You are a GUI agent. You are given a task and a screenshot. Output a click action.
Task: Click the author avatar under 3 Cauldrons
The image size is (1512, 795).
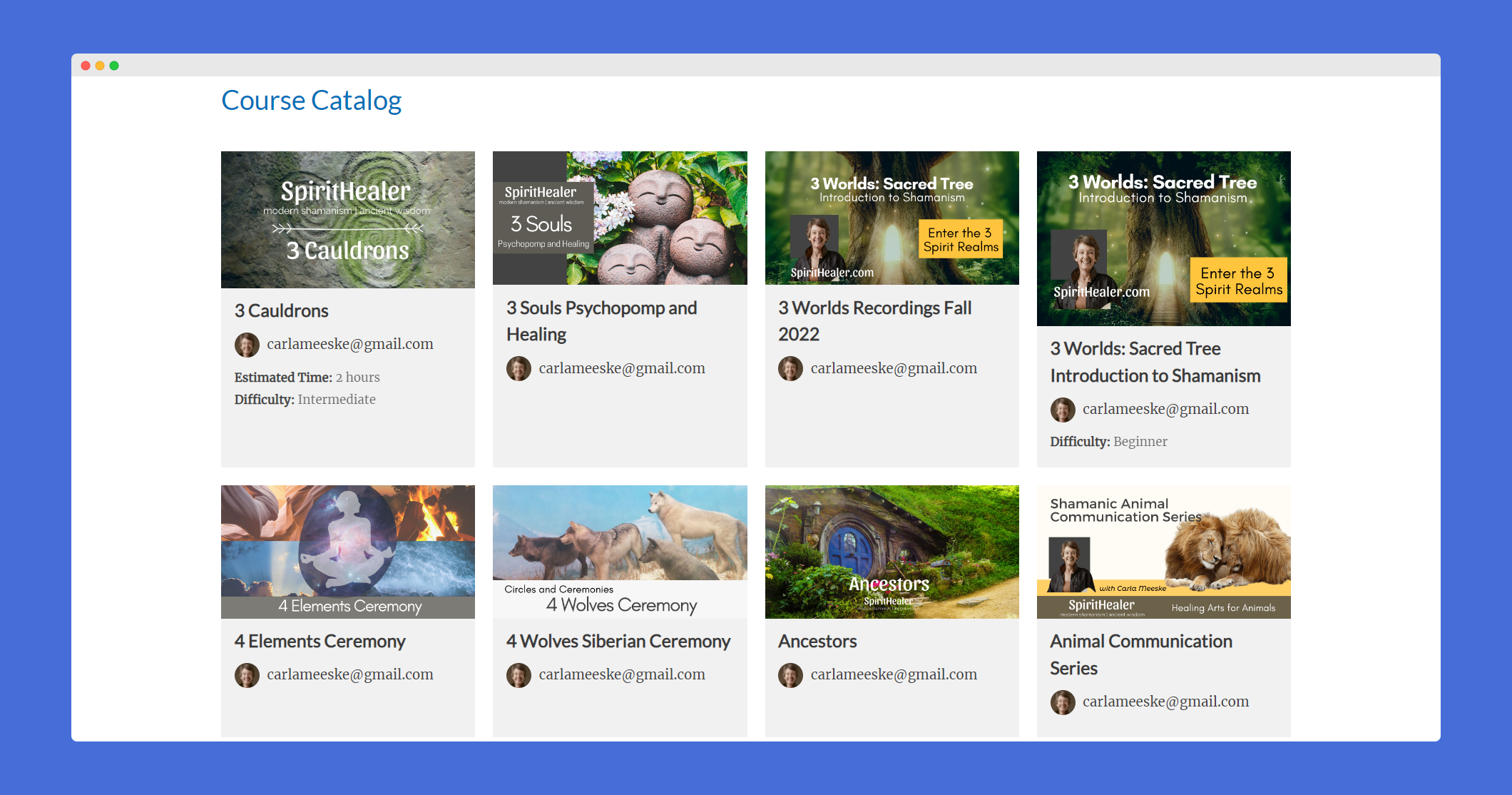[247, 345]
